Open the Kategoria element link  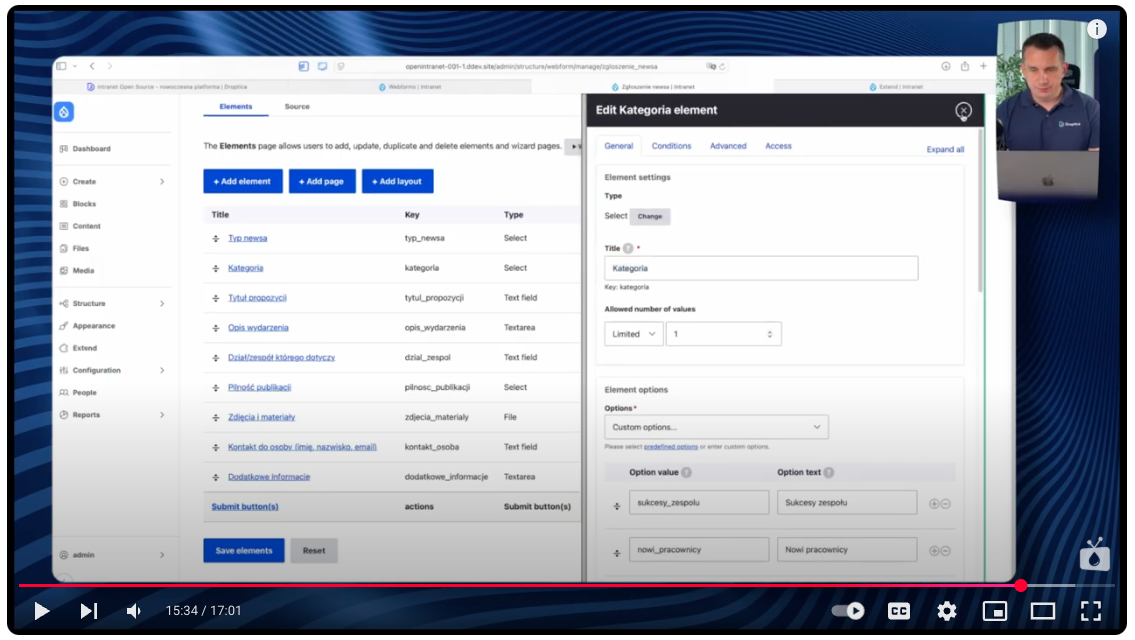tap(245, 268)
